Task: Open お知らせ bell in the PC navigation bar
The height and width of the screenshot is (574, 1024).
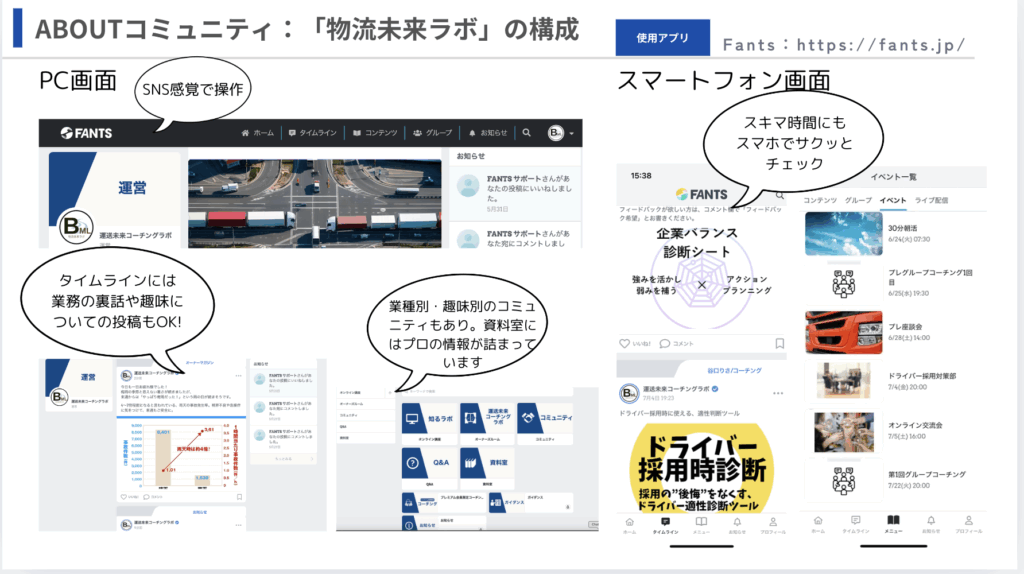Action: 488,133
